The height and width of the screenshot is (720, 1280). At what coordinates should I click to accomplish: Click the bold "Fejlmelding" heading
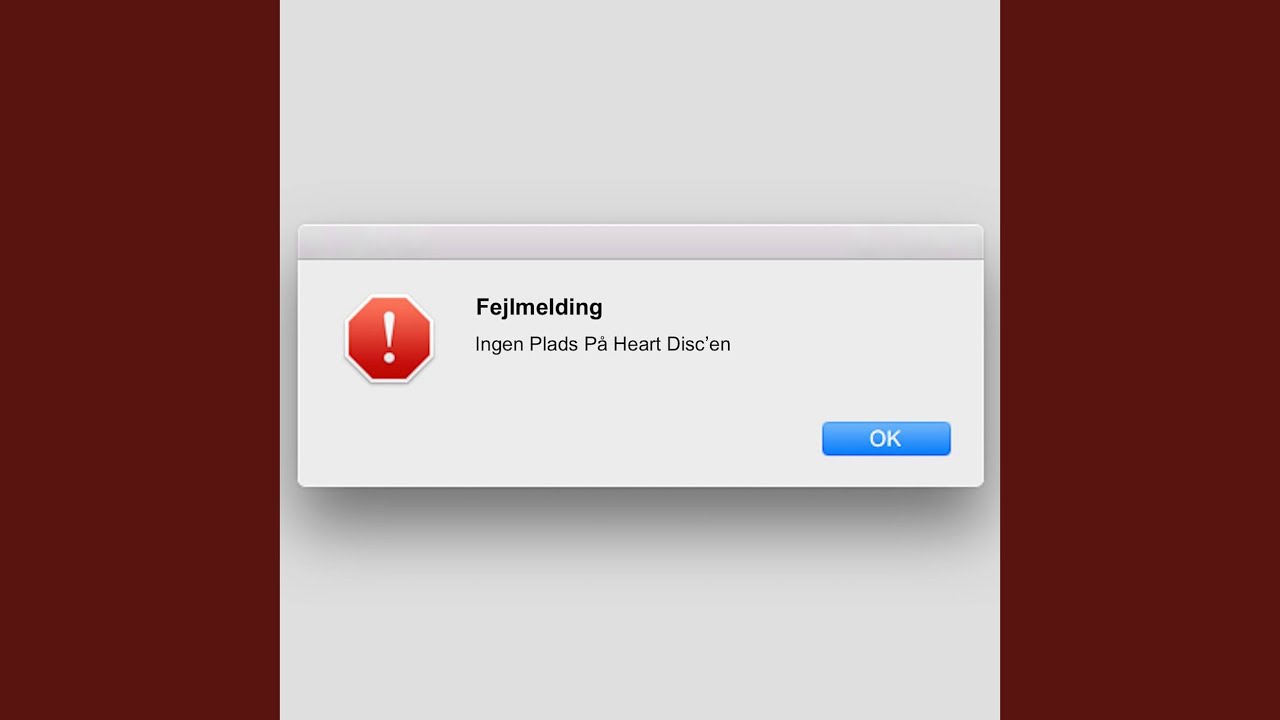click(539, 307)
